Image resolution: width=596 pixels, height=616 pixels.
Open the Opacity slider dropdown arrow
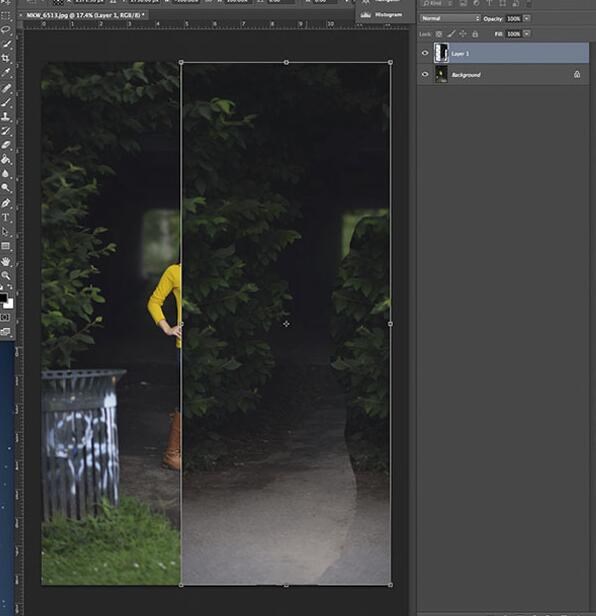point(526,18)
